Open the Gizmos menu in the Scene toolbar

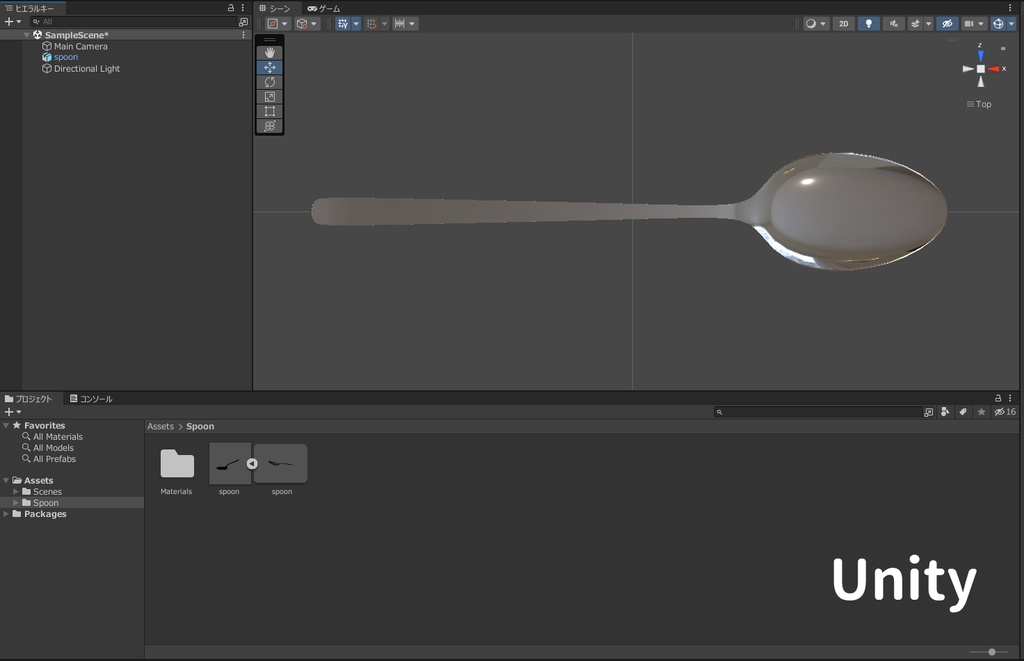pyautogui.click(x=1003, y=23)
